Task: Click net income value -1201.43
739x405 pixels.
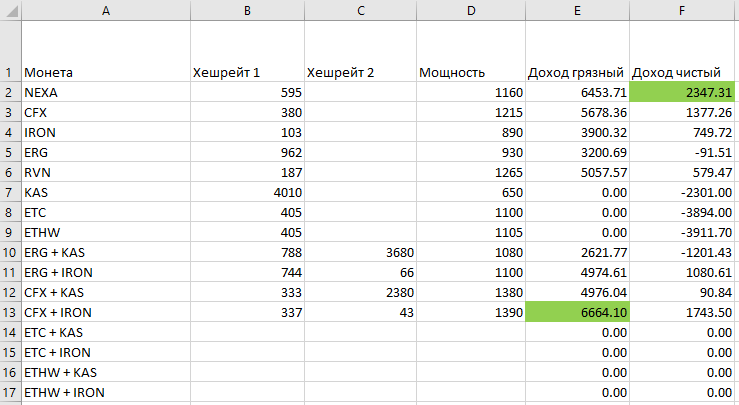Action: click(x=682, y=252)
